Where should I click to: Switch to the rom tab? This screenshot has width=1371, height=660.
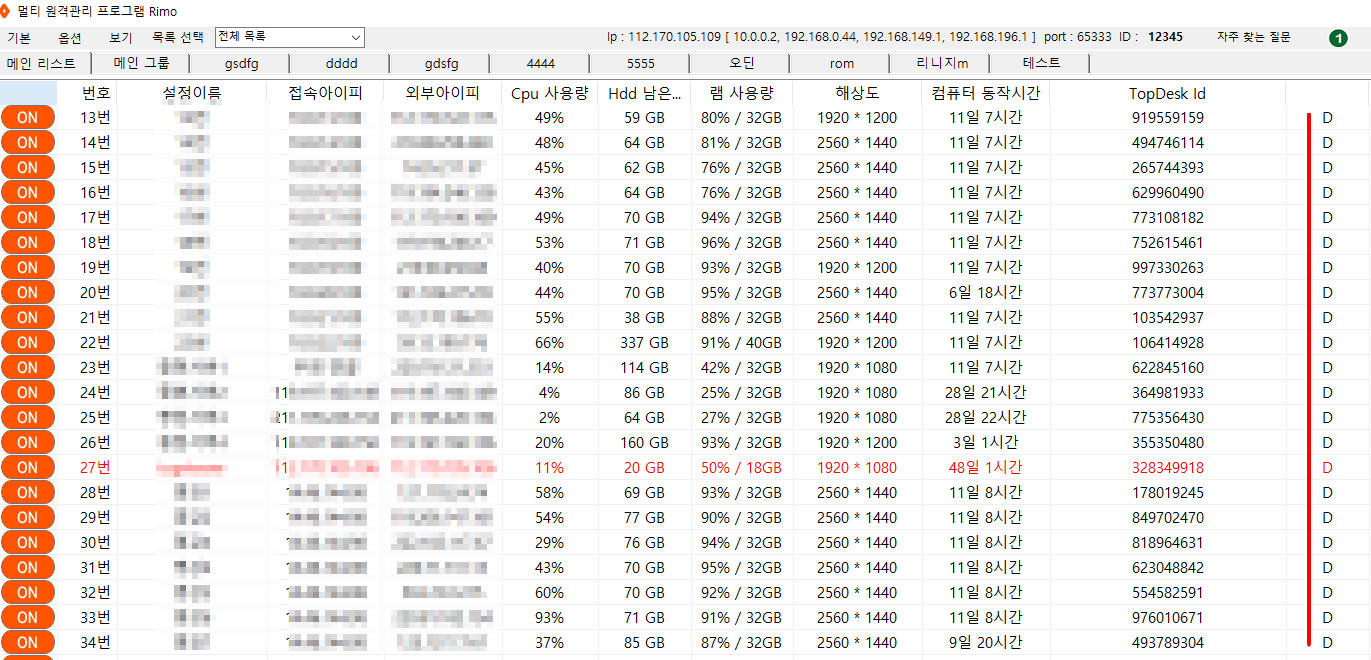point(842,63)
